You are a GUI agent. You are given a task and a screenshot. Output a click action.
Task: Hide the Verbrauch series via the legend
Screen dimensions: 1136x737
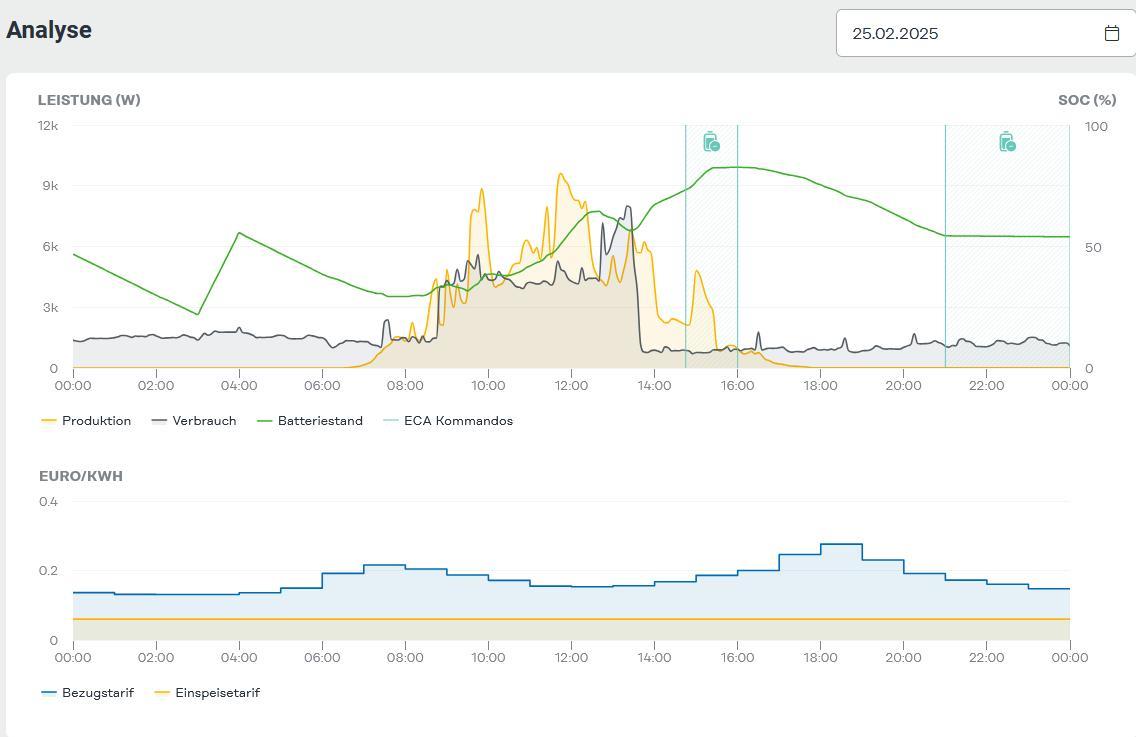204,421
